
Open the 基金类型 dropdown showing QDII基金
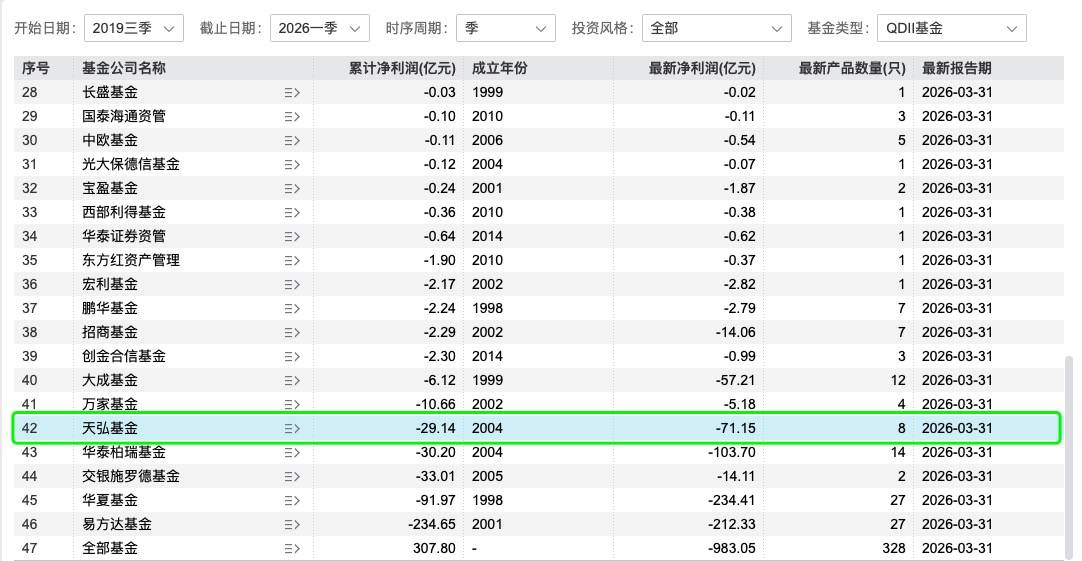[x=952, y=28]
